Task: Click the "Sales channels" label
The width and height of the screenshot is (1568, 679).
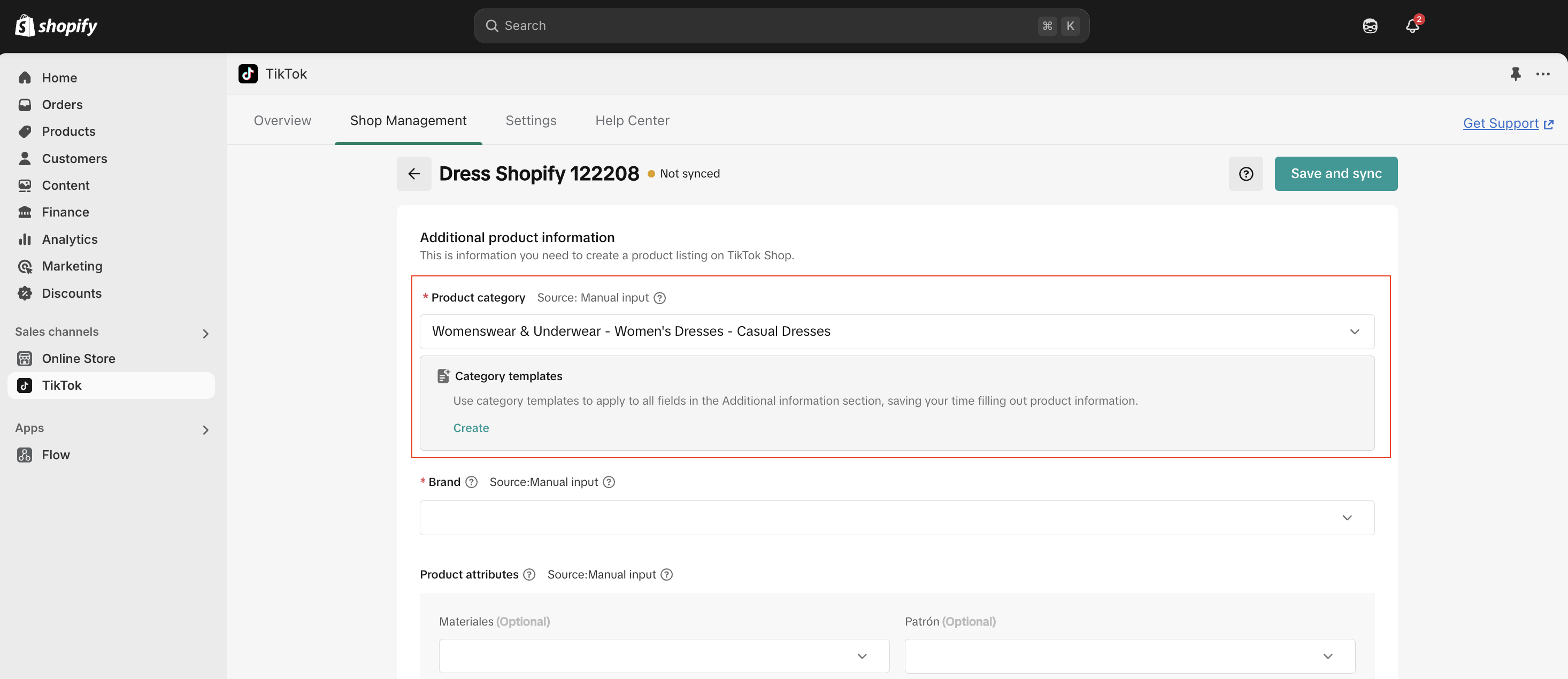Action: click(x=57, y=331)
